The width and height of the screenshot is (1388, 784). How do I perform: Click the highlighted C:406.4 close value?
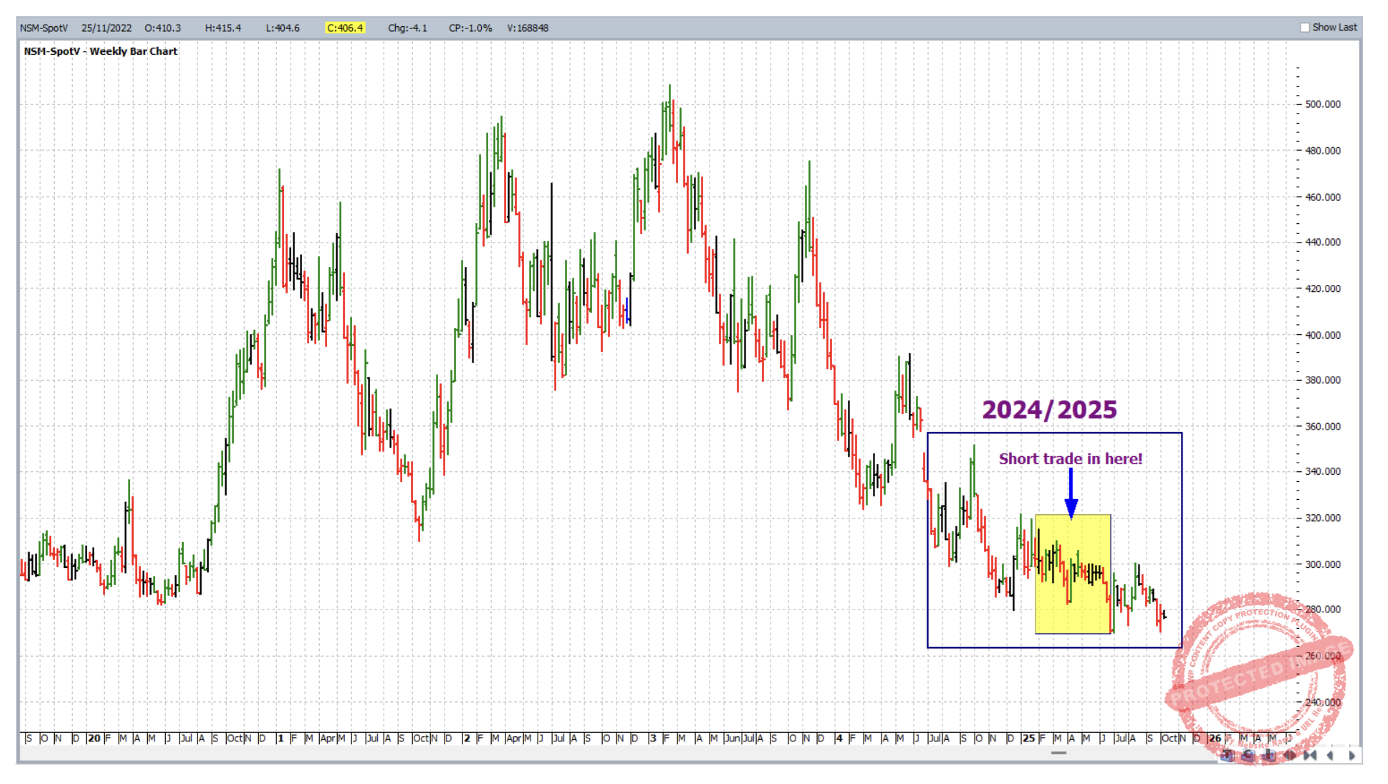(x=345, y=27)
